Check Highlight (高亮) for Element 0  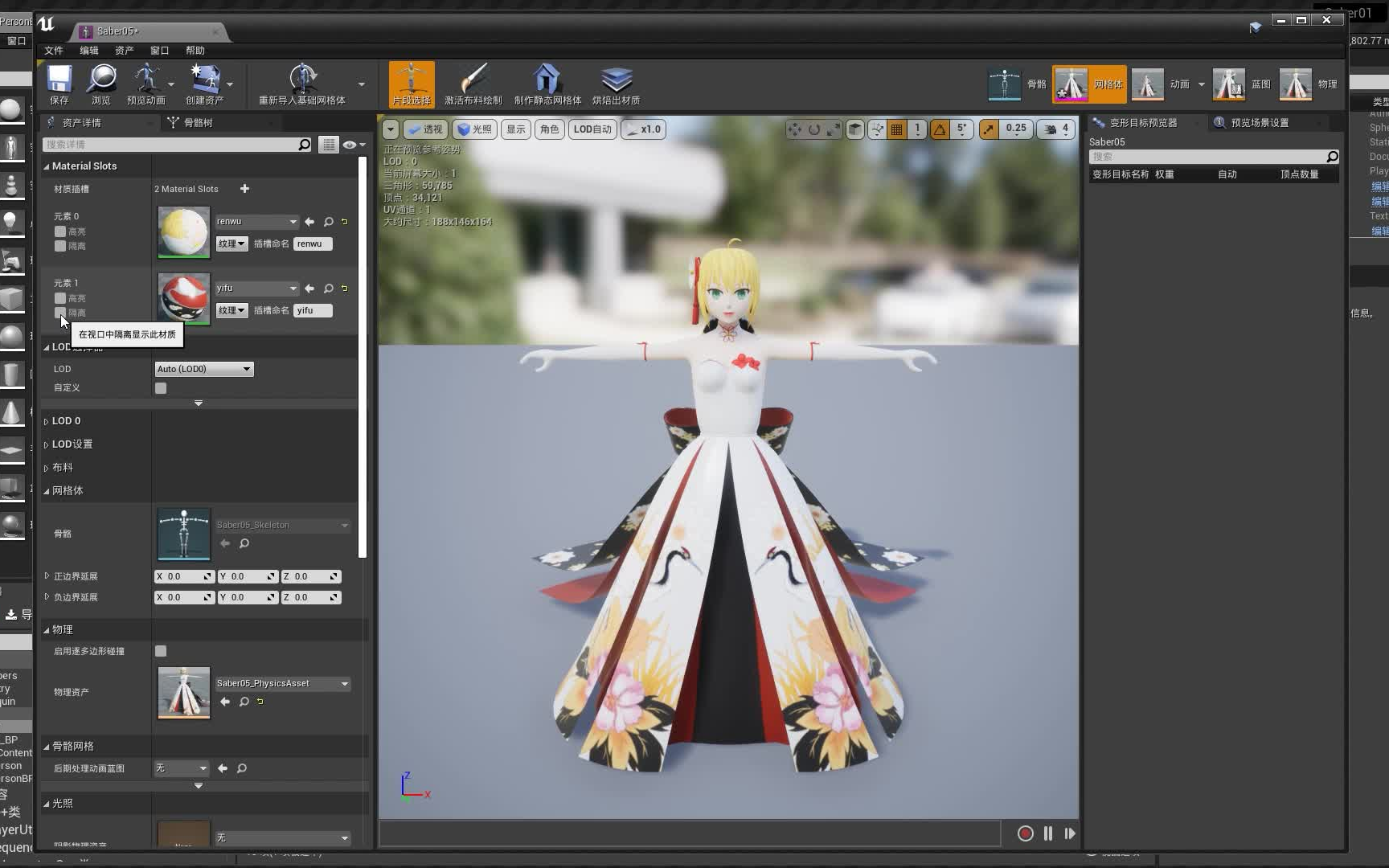click(x=60, y=231)
